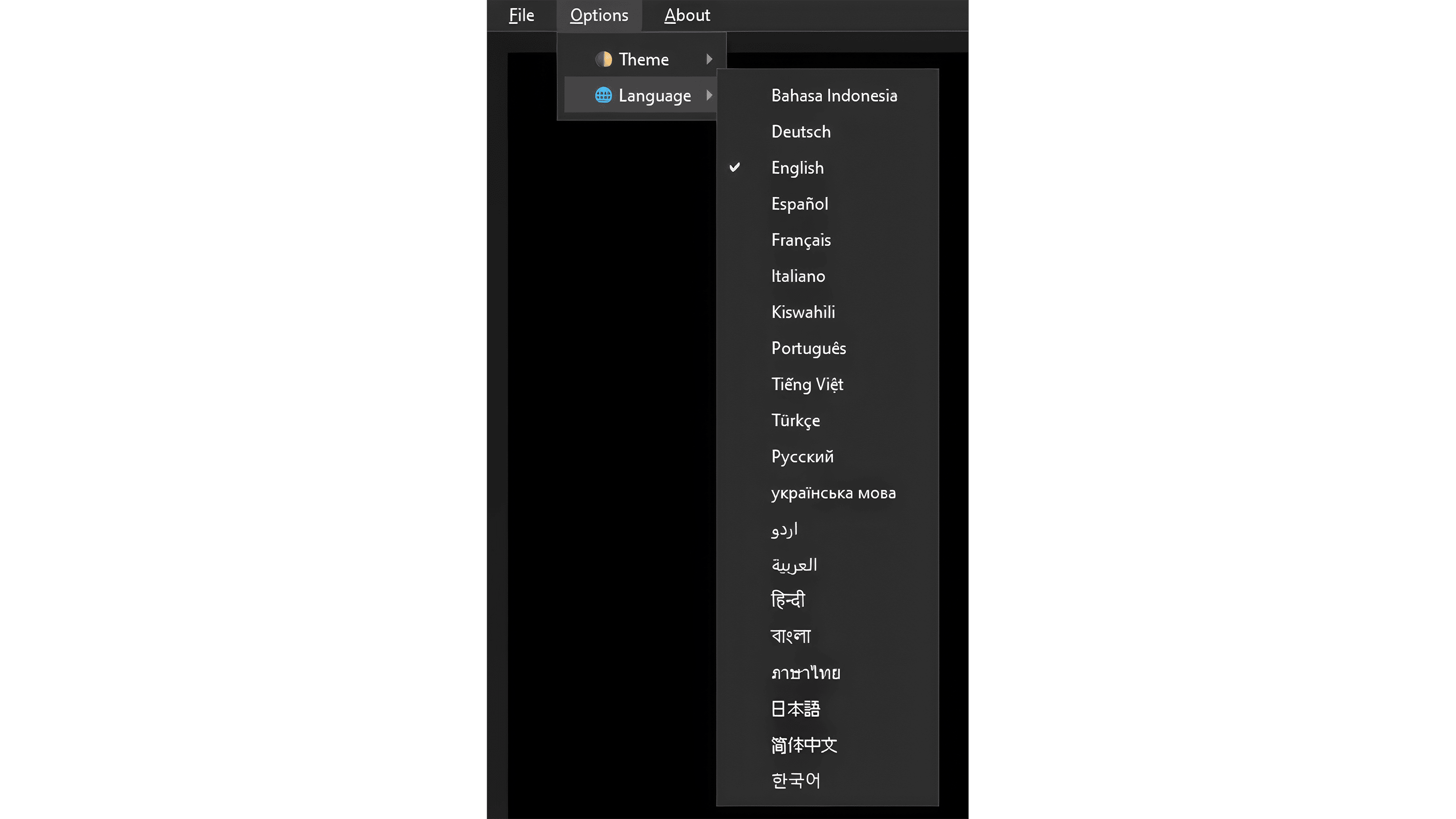Viewport: 1456px width, 819px height.
Task: Select Türkçe from the list
Action: click(x=795, y=420)
